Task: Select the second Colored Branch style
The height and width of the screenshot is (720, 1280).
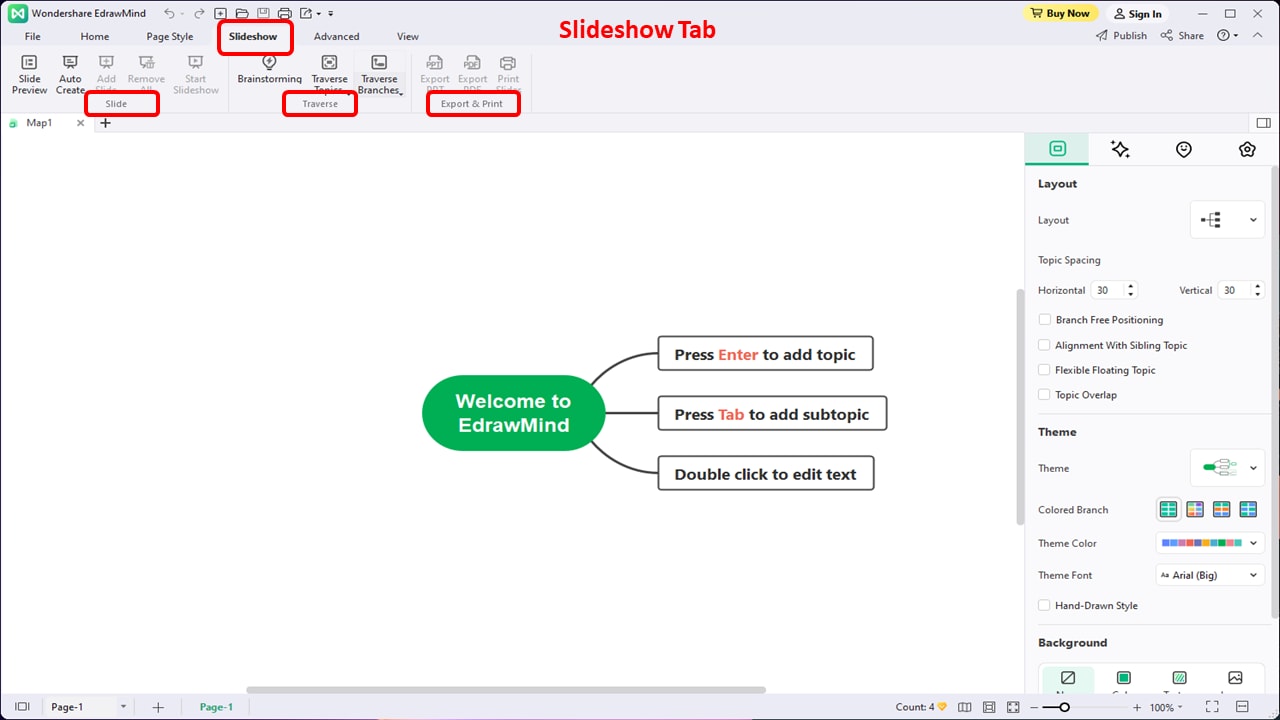Action: [x=1195, y=510]
